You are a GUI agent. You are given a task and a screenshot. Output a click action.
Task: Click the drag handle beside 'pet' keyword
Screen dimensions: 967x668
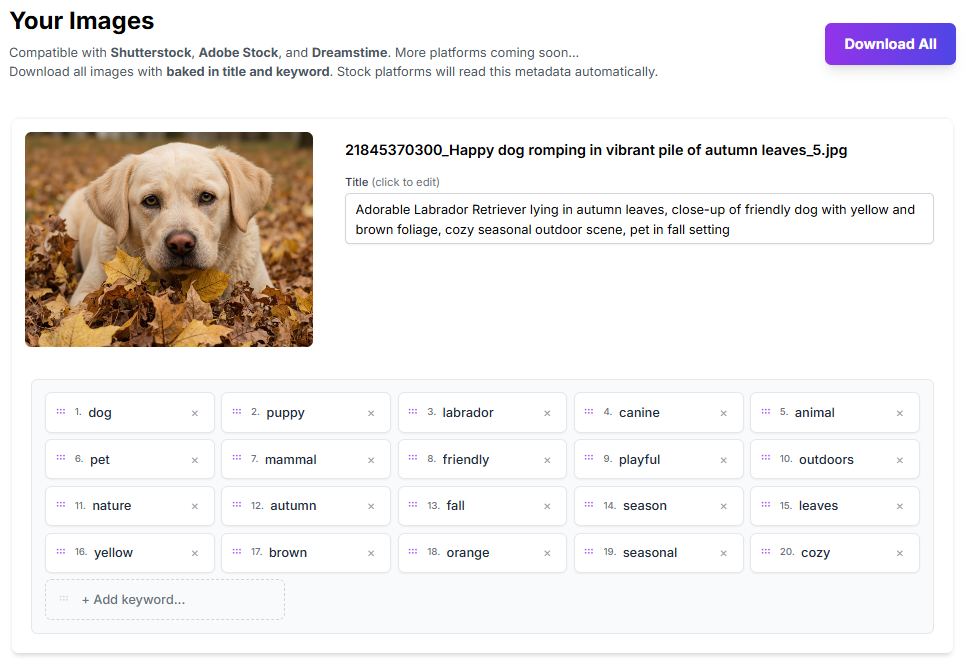point(60,459)
